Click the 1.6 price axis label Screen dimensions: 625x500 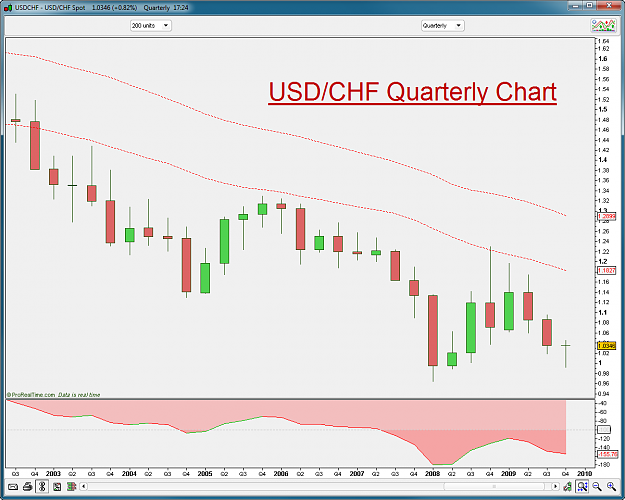(603, 59)
